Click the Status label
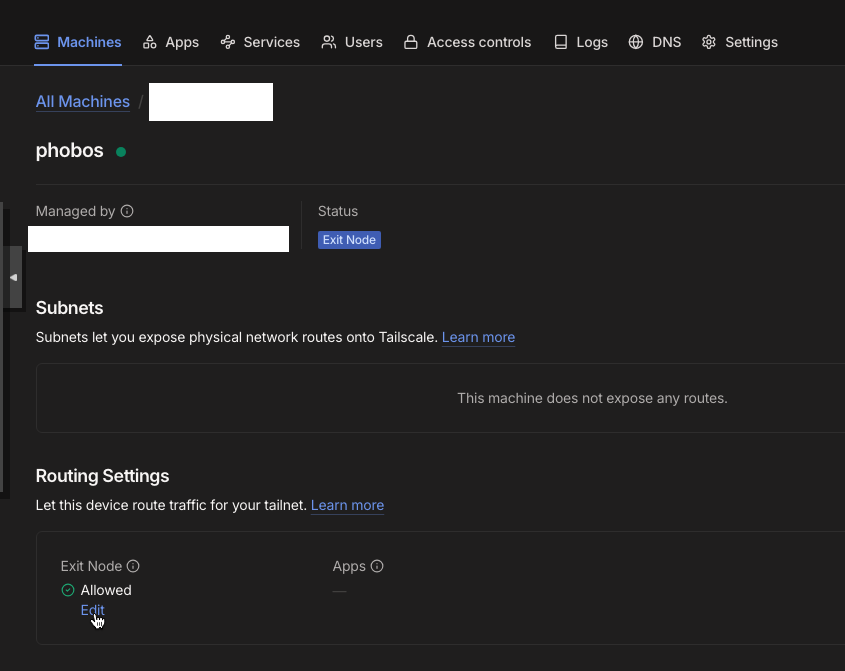Image resolution: width=845 pixels, height=671 pixels. [338, 211]
